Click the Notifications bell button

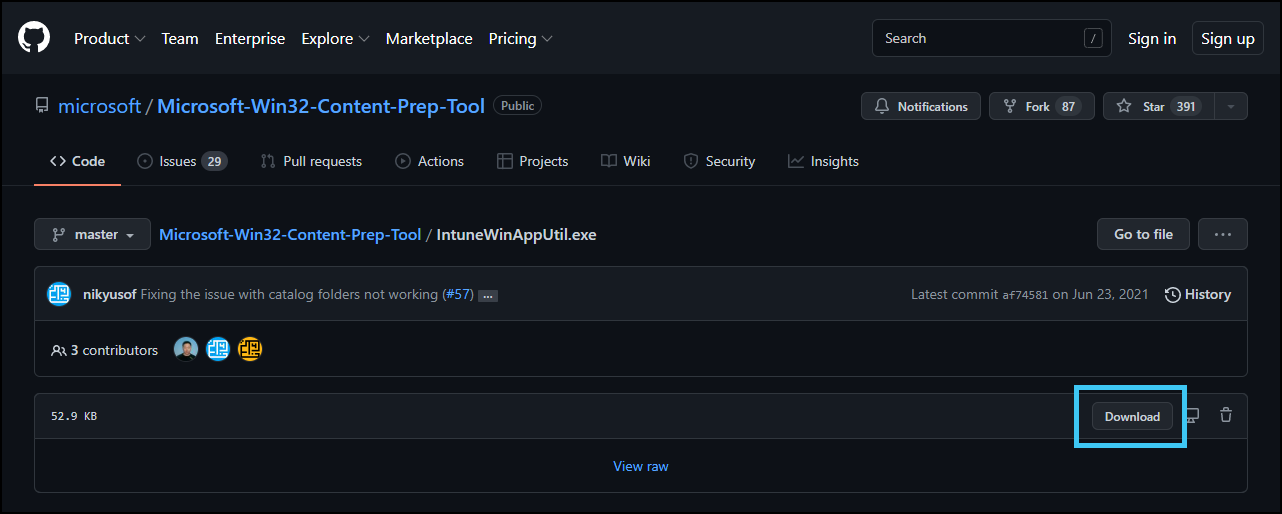point(920,106)
